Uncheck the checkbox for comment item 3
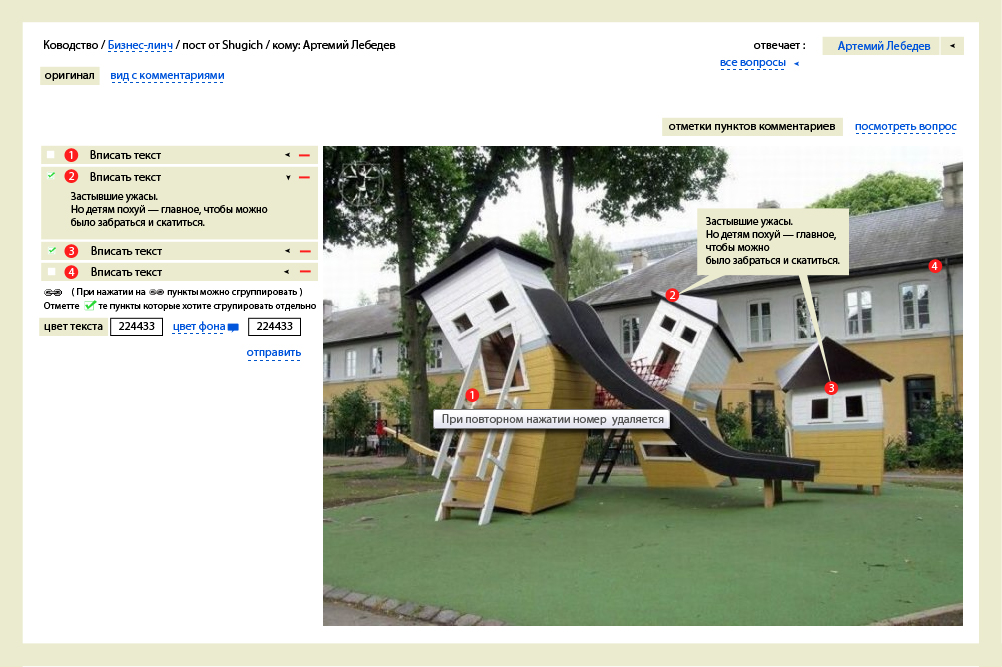Image resolution: width=1002 pixels, height=667 pixels. [x=51, y=250]
